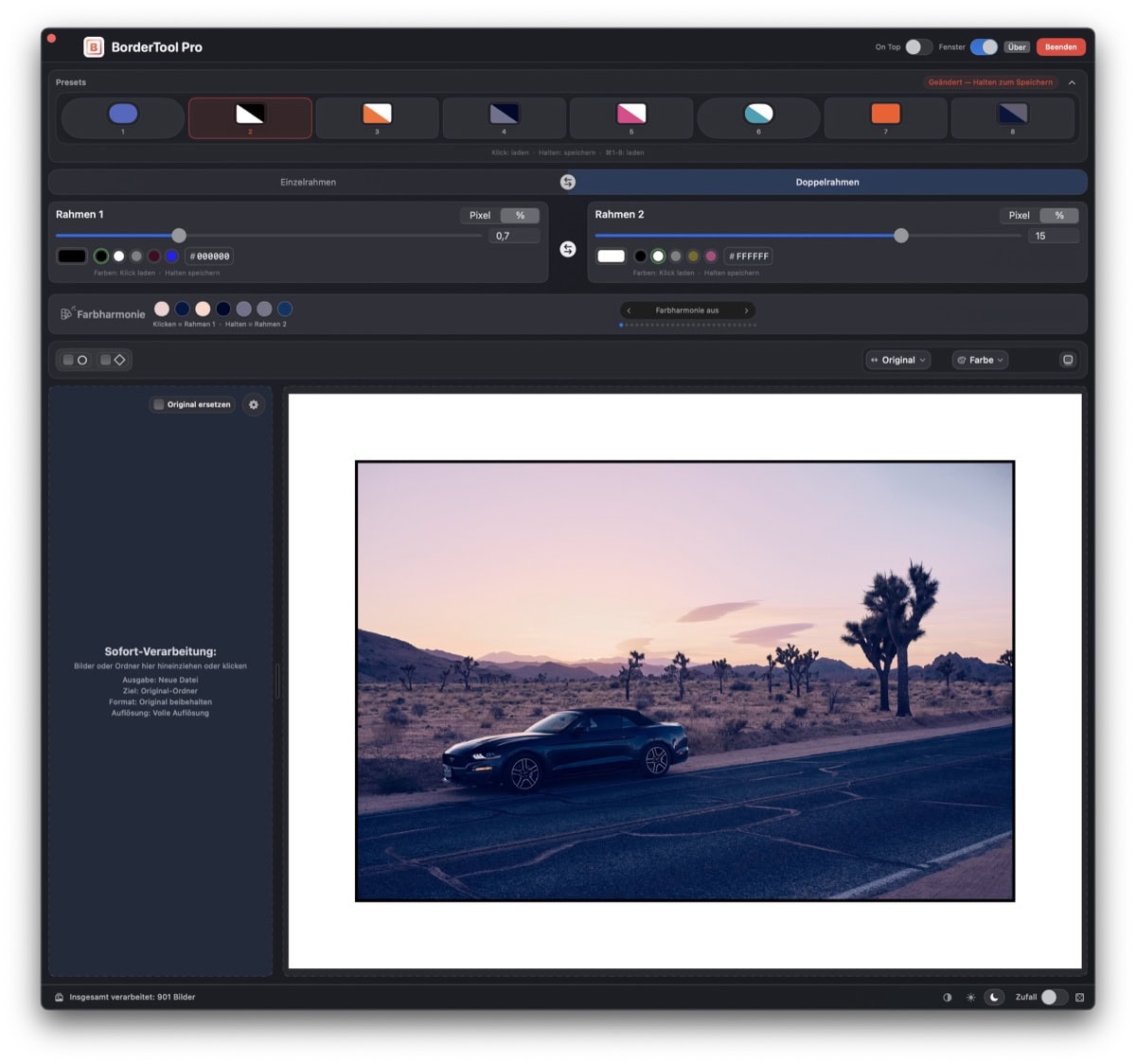The height and width of the screenshot is (1064, 1136).
Task: Click the swap icon between Rahmen 1 and Rahmen 2
Action: click(568, 249)
